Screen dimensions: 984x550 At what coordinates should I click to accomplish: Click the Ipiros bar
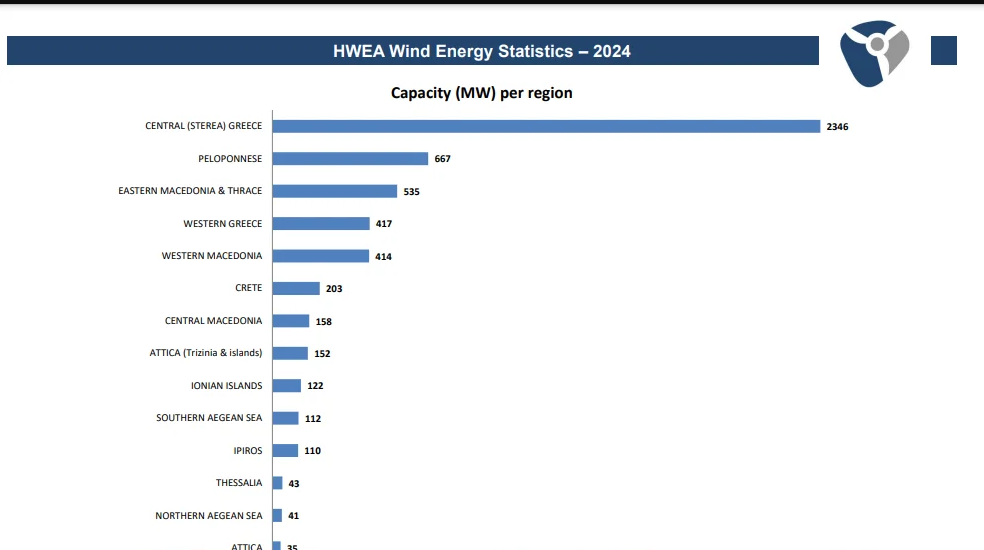(285, 450)
